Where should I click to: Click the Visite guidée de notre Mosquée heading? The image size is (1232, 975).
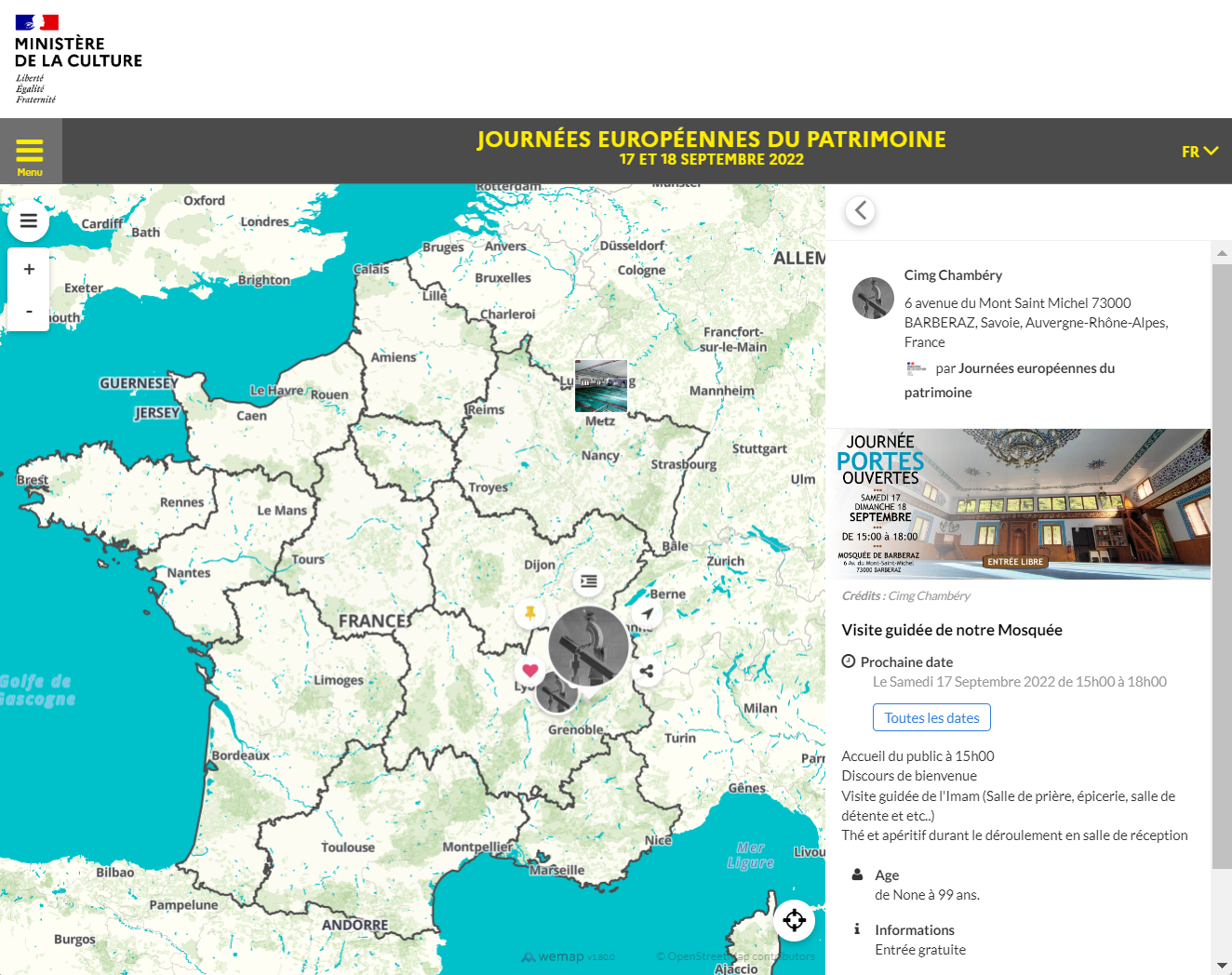click(x=952, y=630)
